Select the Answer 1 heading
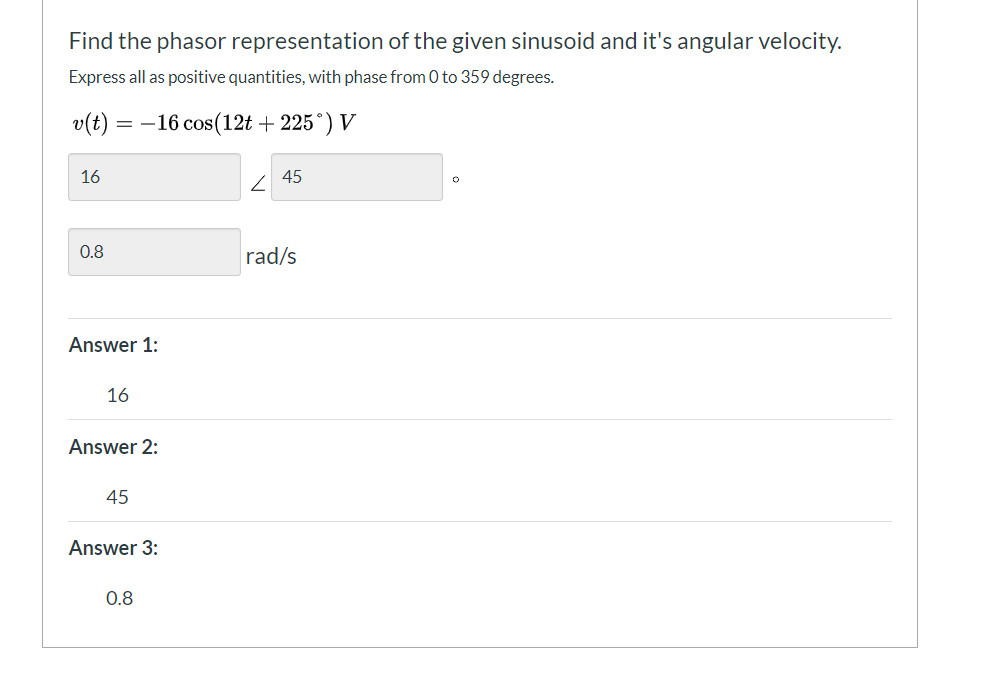Screen dimensions: 986x685 [x=113, y=345]
